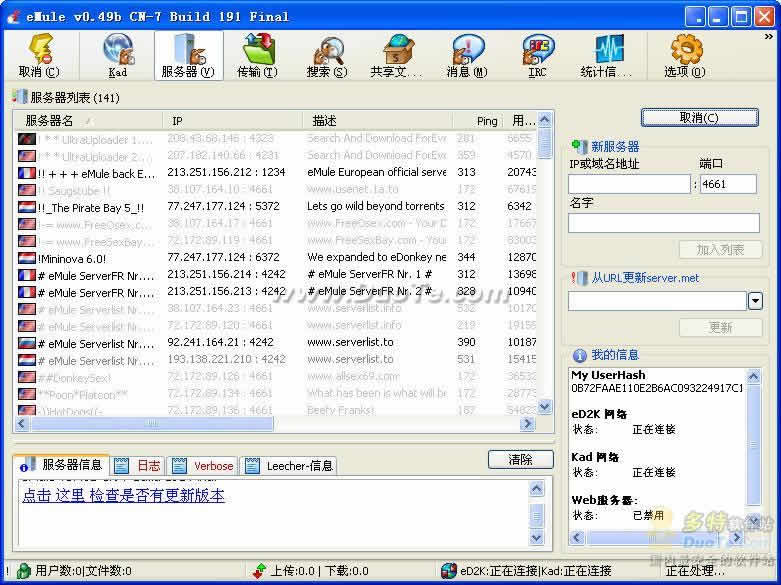Click server list scroll up arrow
Screen dimensions: 781x585
click(544, 120)
